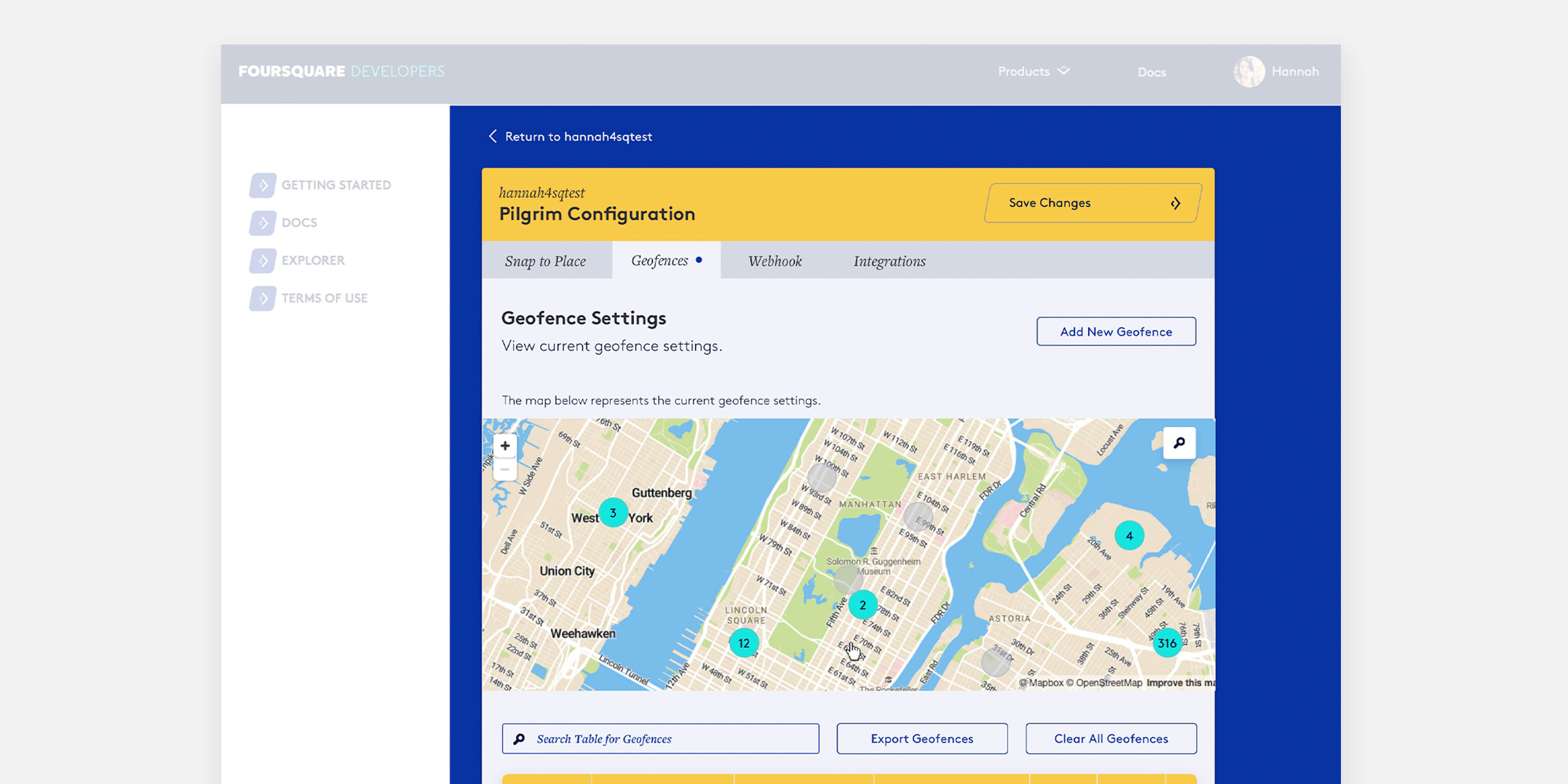
Task: Click the magnifier icon in geofence search box
Action: click(519, 739)
